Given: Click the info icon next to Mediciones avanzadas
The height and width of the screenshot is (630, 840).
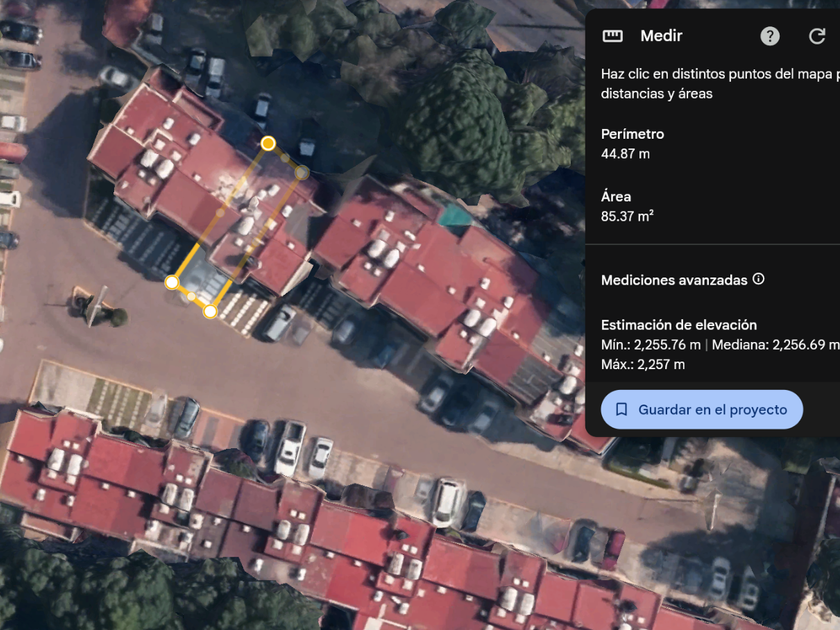Looking at the screenshot, I should [x=758, y=279].
